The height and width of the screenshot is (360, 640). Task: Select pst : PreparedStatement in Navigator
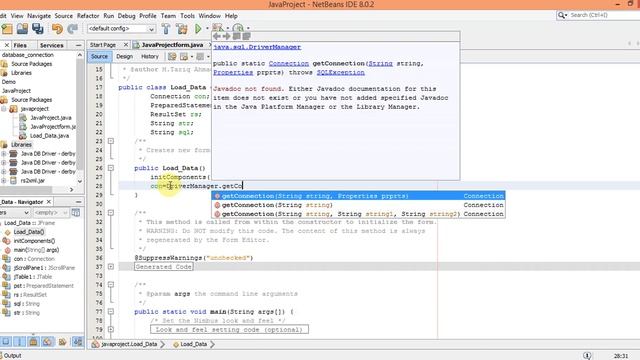coord(43,286)
